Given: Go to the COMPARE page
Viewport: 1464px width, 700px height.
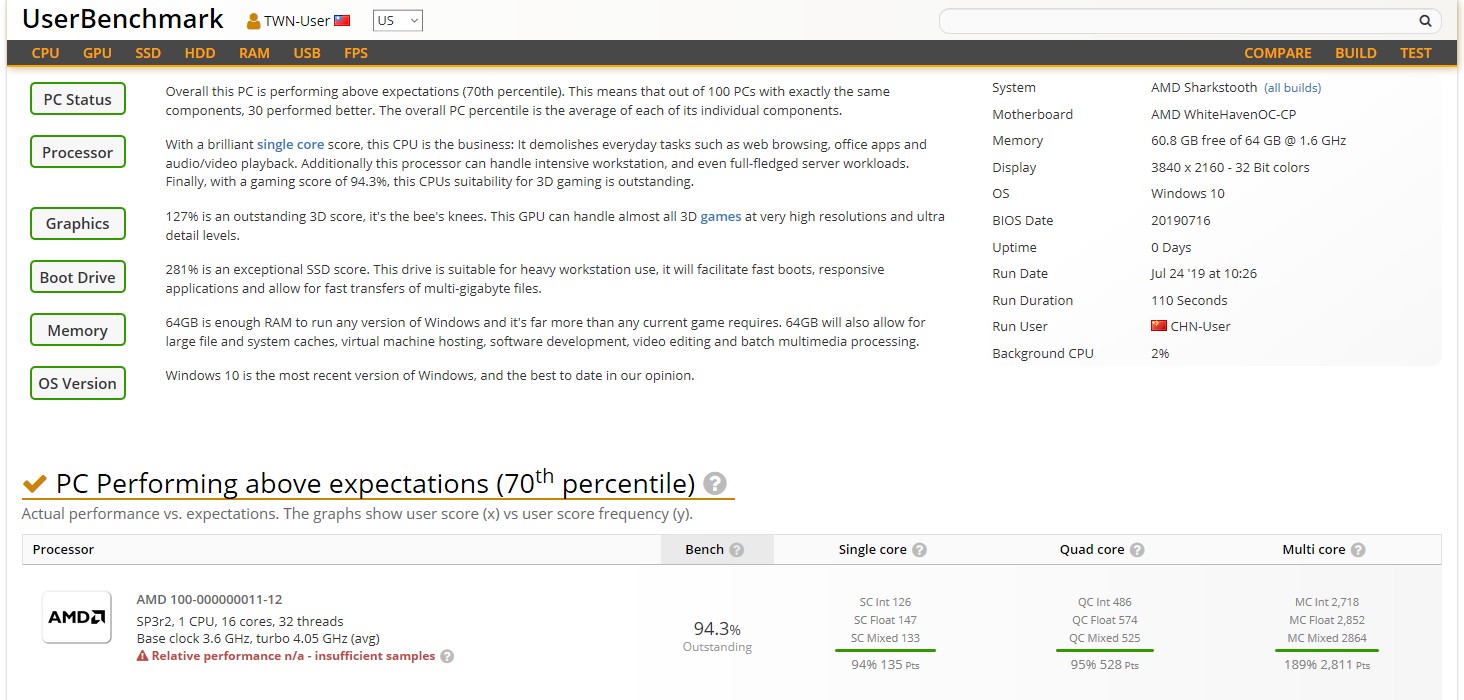Looking at the screenshot, I should (x=1278, y=53).
